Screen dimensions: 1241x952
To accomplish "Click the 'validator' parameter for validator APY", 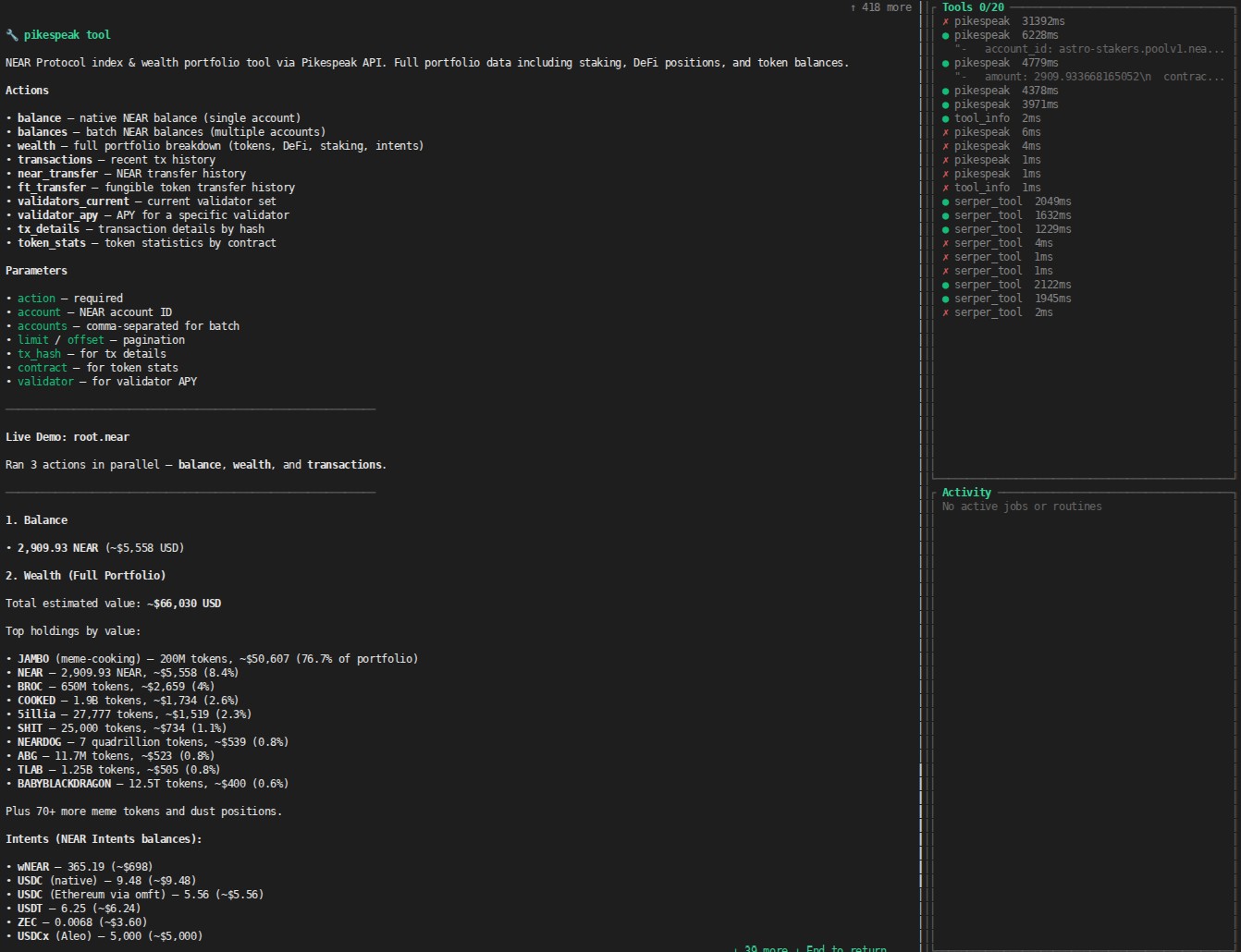I will point(45,382).
